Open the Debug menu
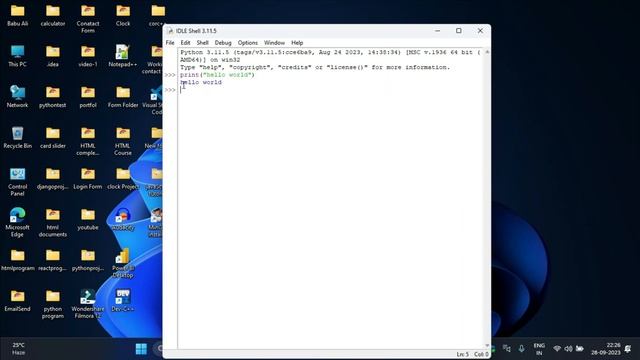This screenshot has width=640, height=360. pyautogui.click(x=223, y=42)
